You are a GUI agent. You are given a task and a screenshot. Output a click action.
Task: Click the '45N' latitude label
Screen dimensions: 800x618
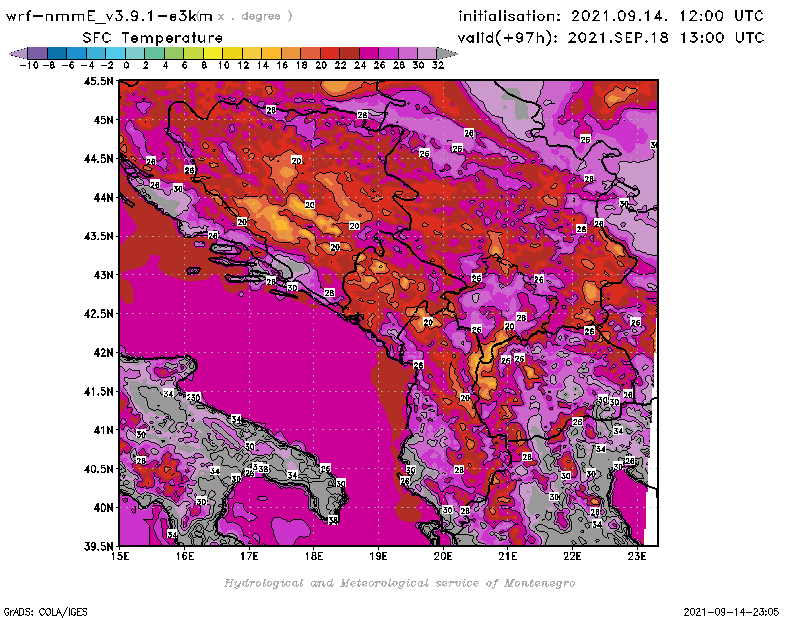[103, 120]
